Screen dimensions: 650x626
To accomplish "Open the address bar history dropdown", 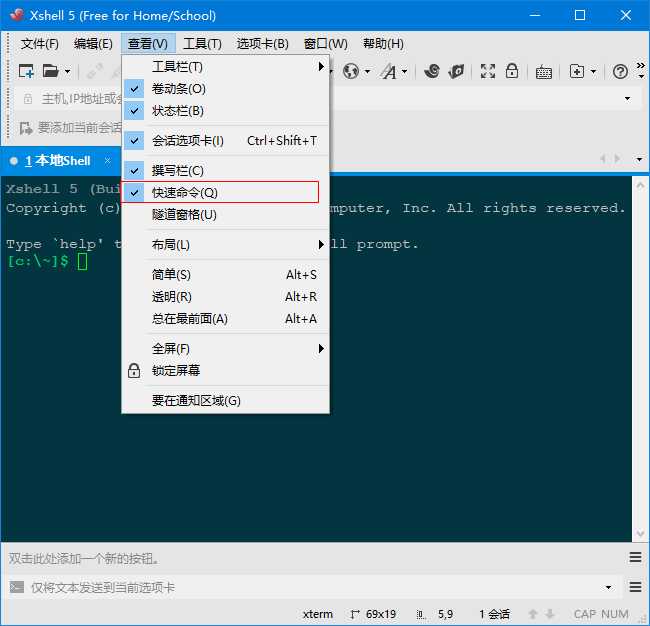I will tap(627, 99).
